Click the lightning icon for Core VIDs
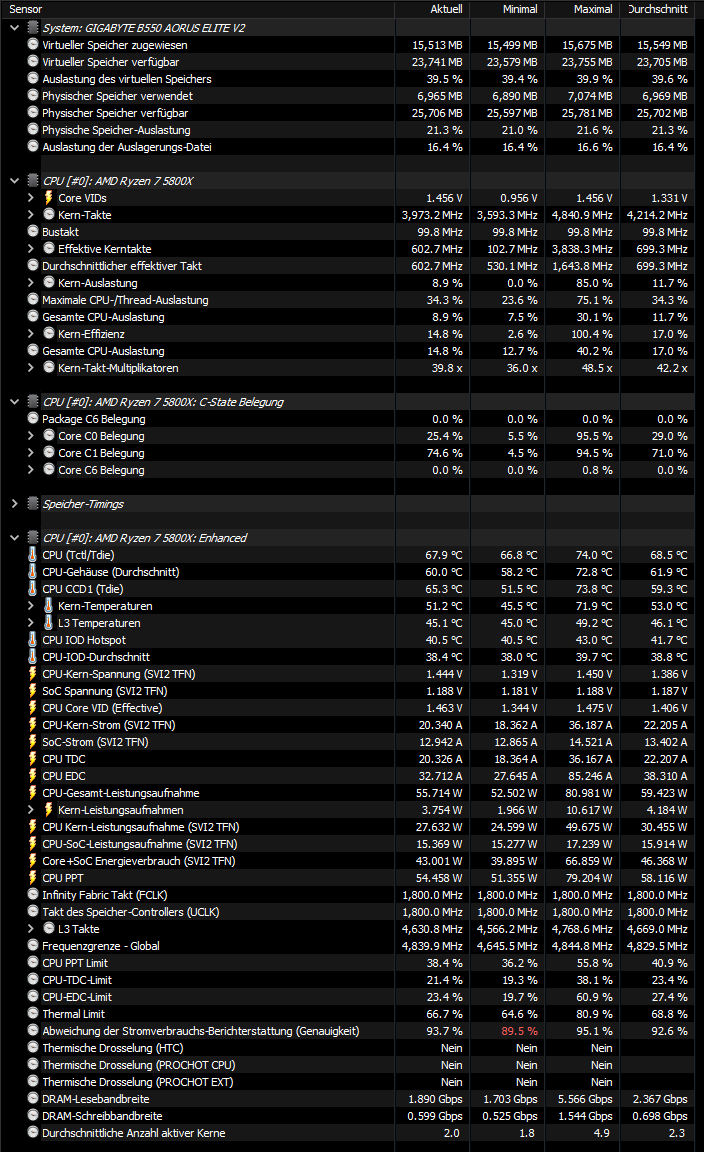This screenshot has height=1152, width=704. coord(49,198)
